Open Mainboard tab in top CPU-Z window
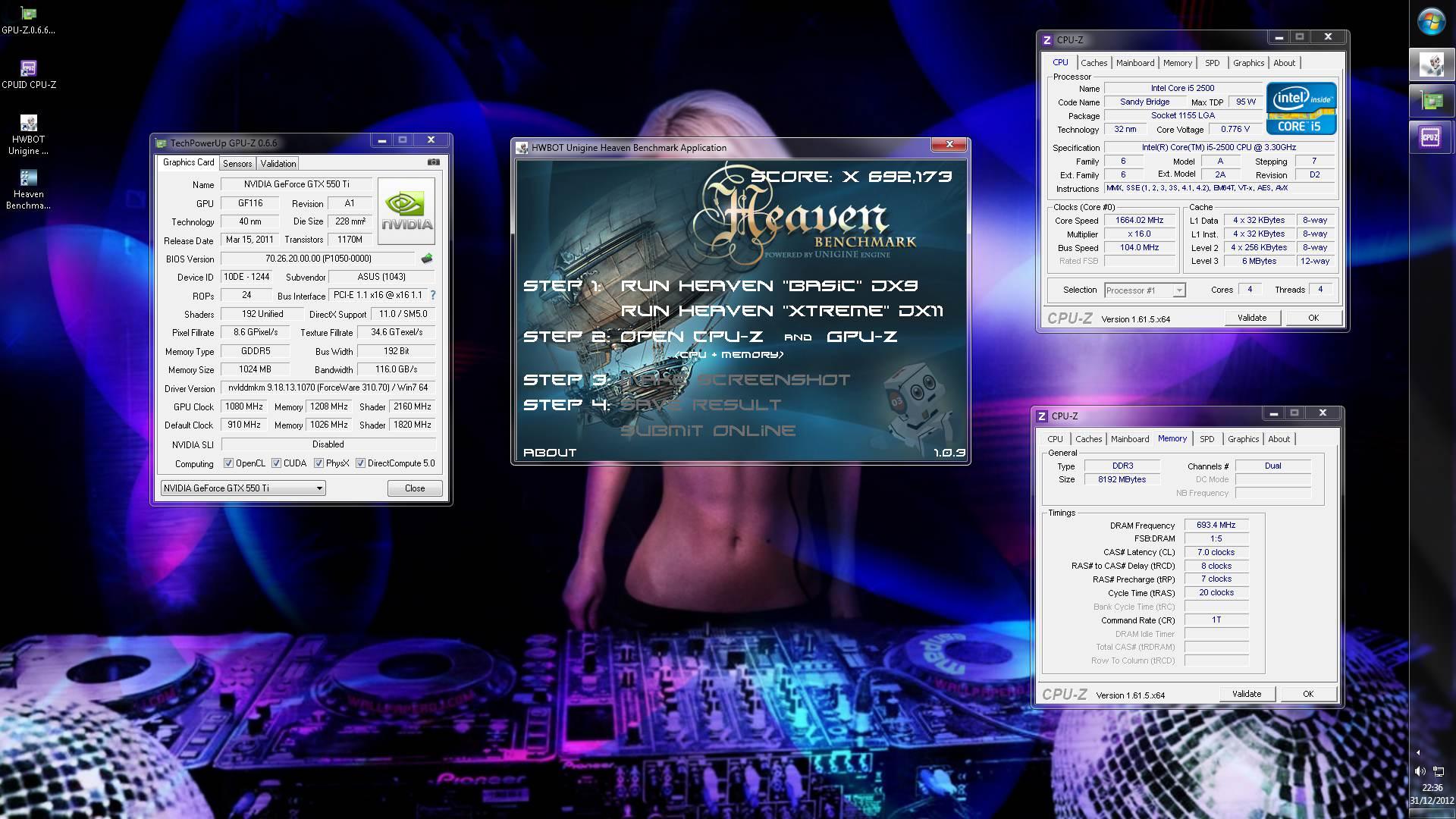The width and height of the screenshot is (1456, 819). coord(1135,63)
